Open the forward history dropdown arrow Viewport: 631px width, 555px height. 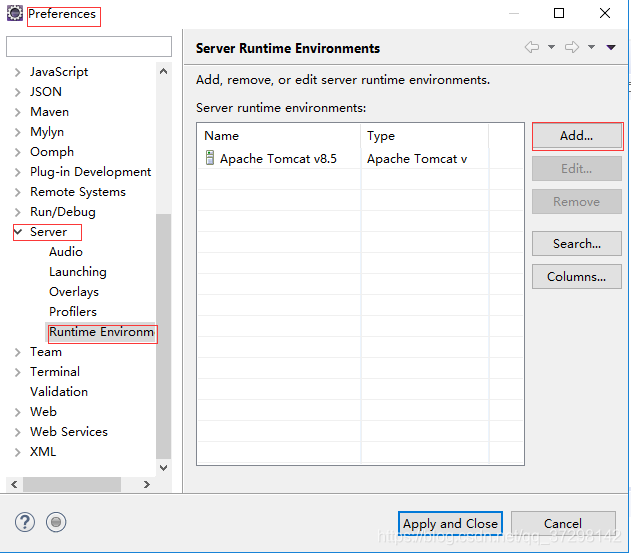[591, 47]
